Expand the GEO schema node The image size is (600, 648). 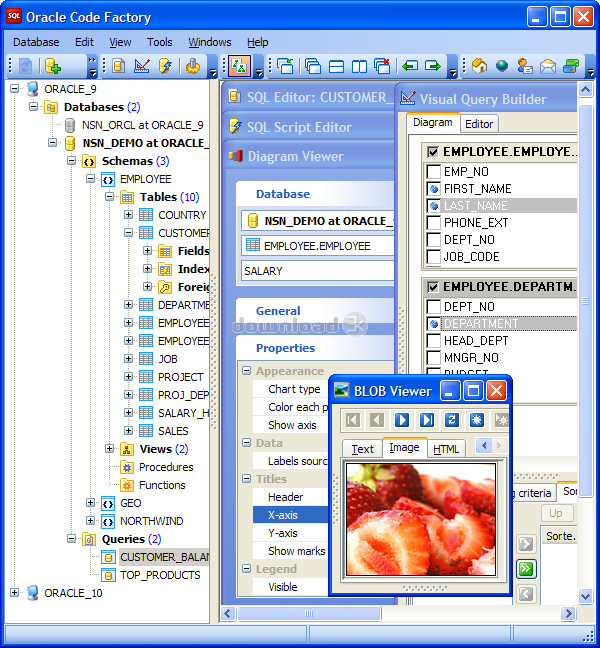tap(90, 503)
